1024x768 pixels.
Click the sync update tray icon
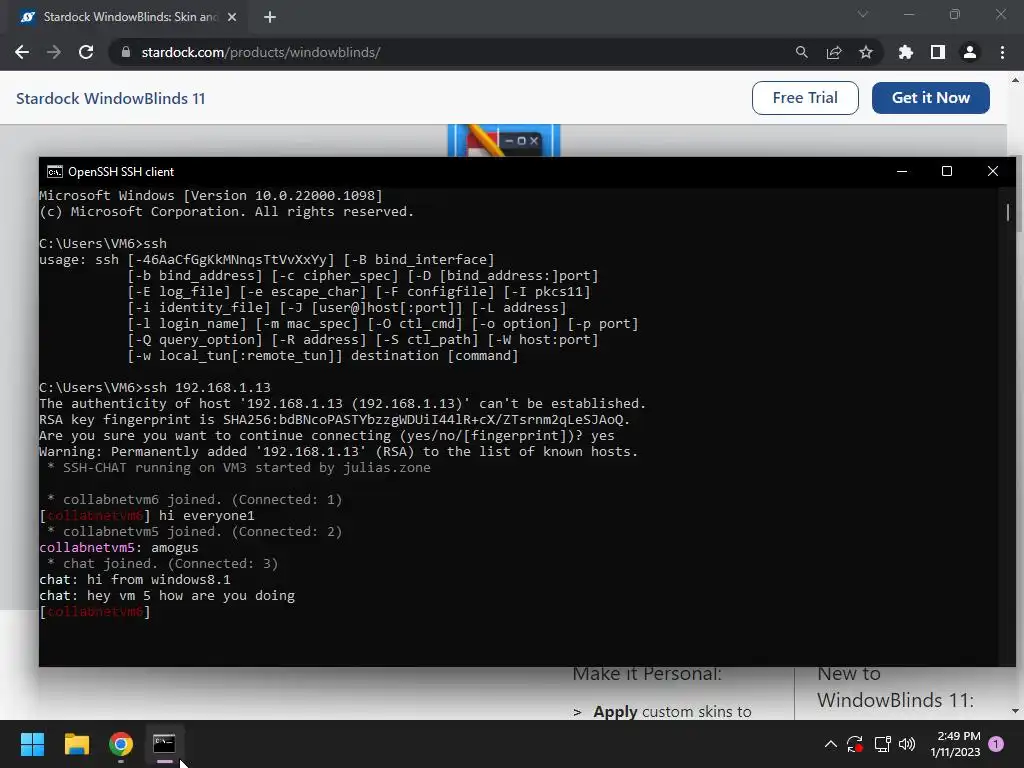pyautogui.click(x=855, y=744)
